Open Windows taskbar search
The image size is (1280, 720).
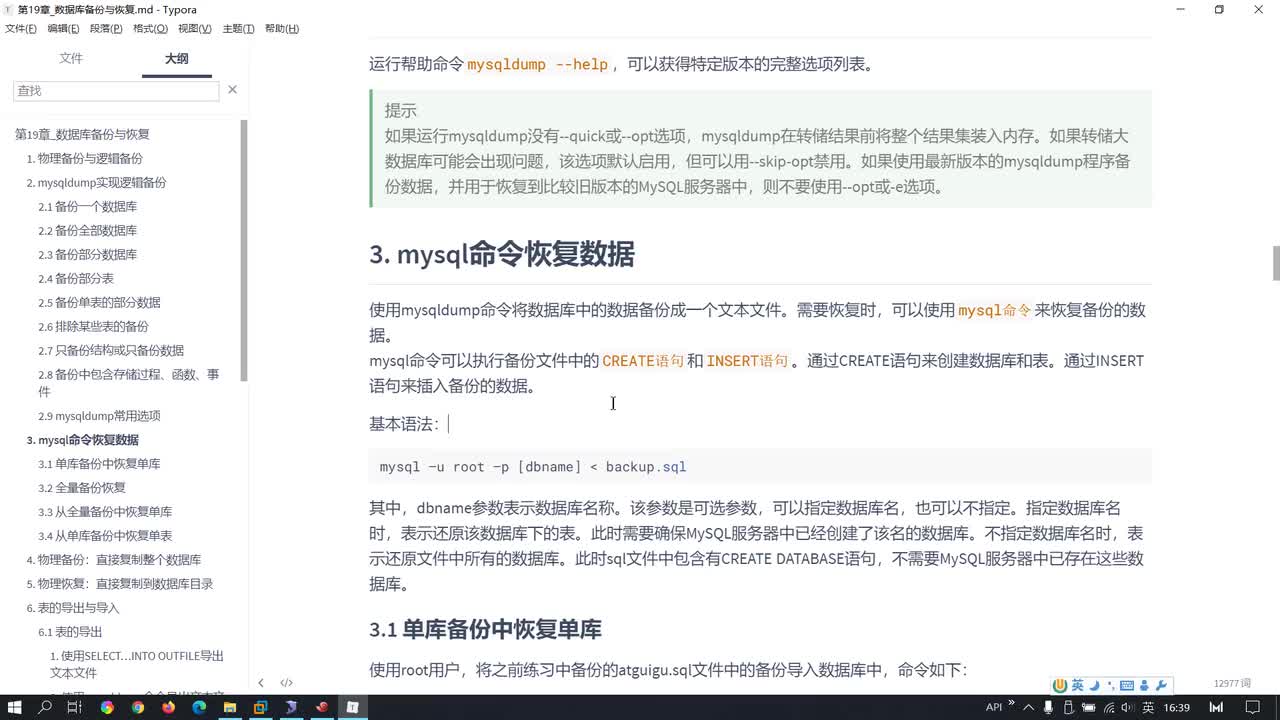(45, 707)
